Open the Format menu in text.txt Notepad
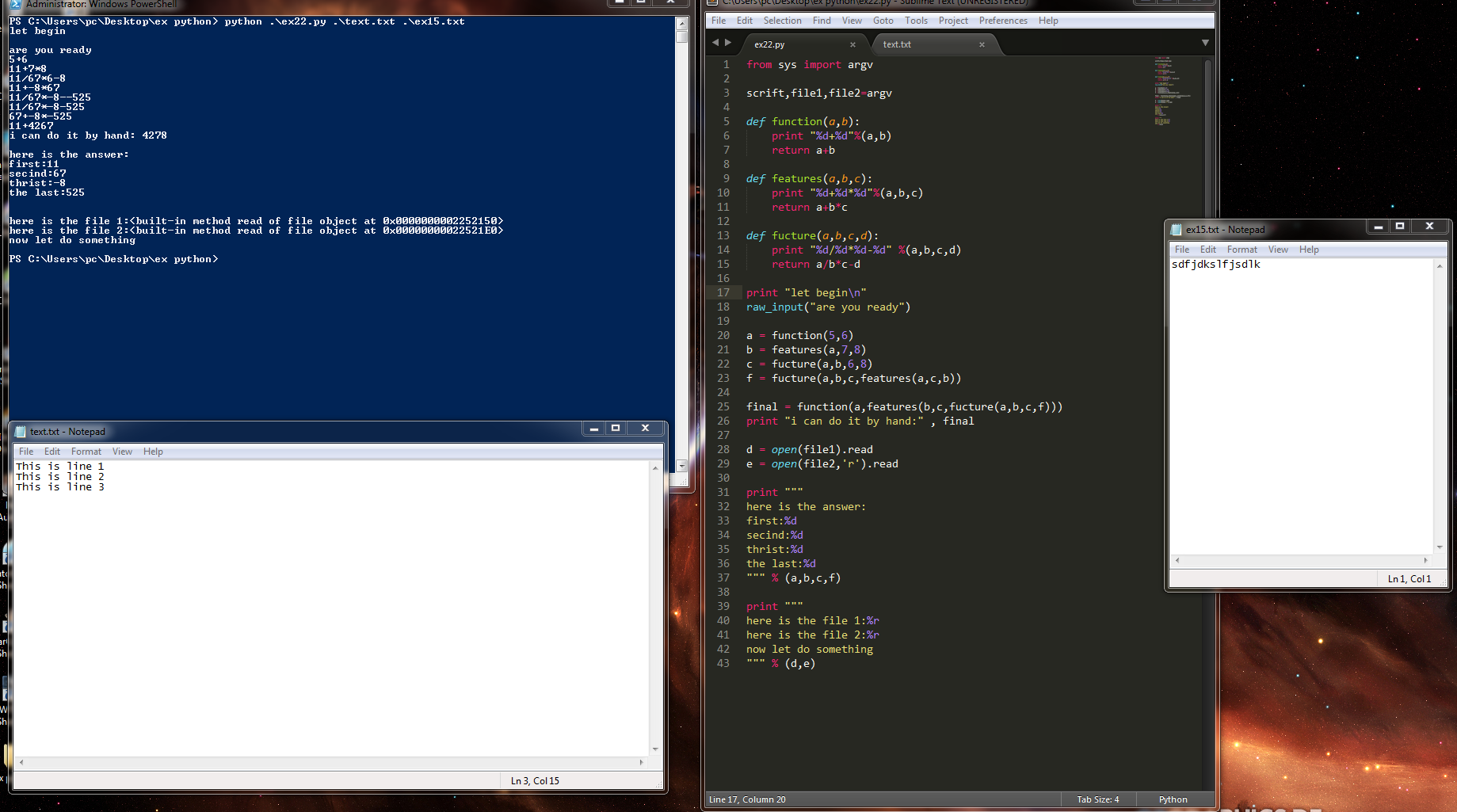 (86, 452)
